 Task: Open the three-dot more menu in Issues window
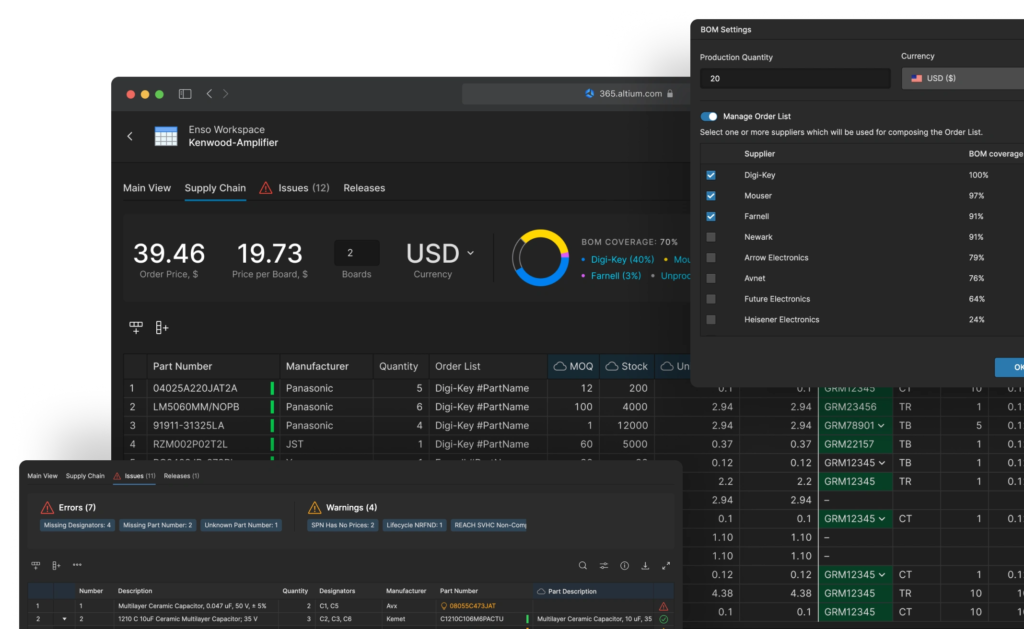click(77, 565)
